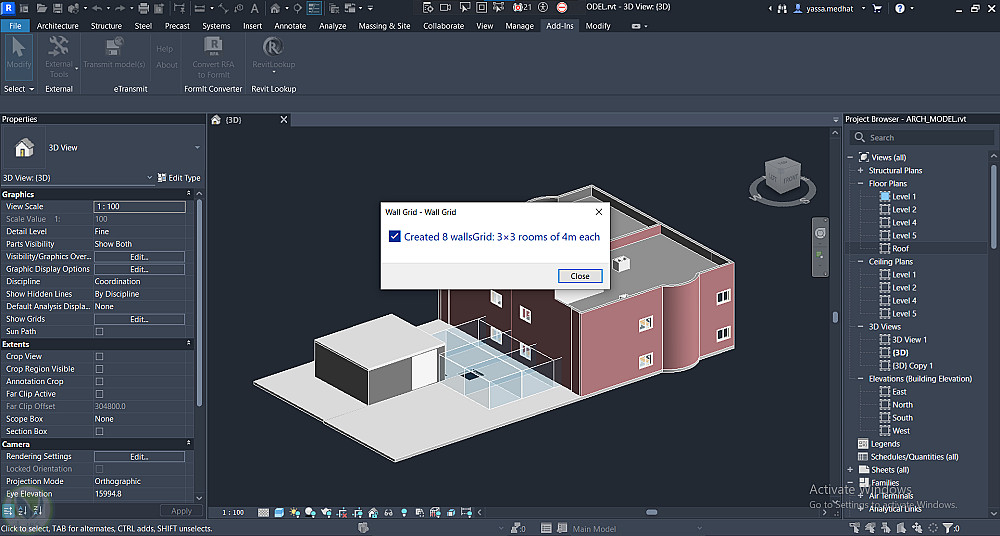Image resolution: width=1000 pixels, height=536 pixels.
Task: Open the Autodesk App Store cart icon
Action: point(875,8)
